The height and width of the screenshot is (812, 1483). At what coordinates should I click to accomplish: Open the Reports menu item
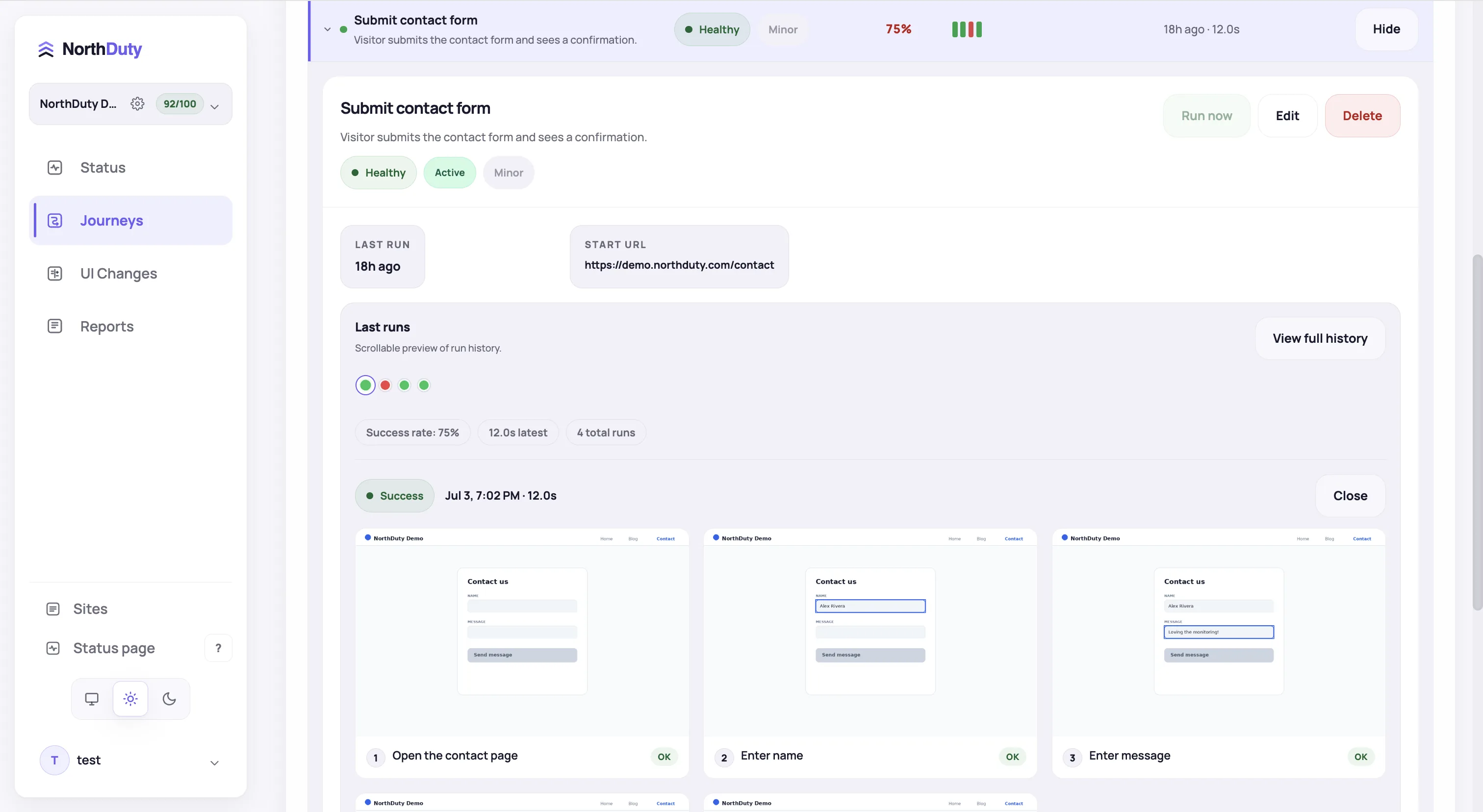[130, 326]
